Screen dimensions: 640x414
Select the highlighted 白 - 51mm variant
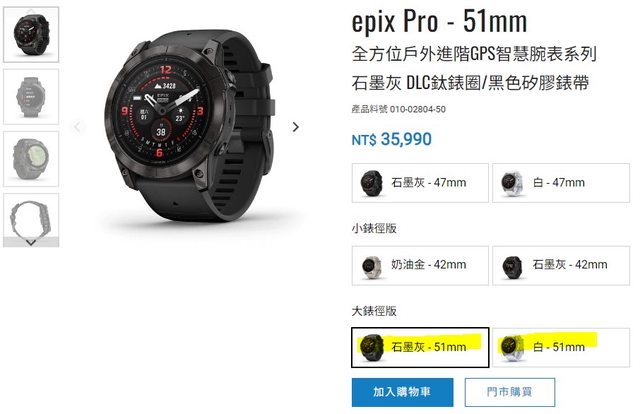pyautogui.click(x=561, y=347)
